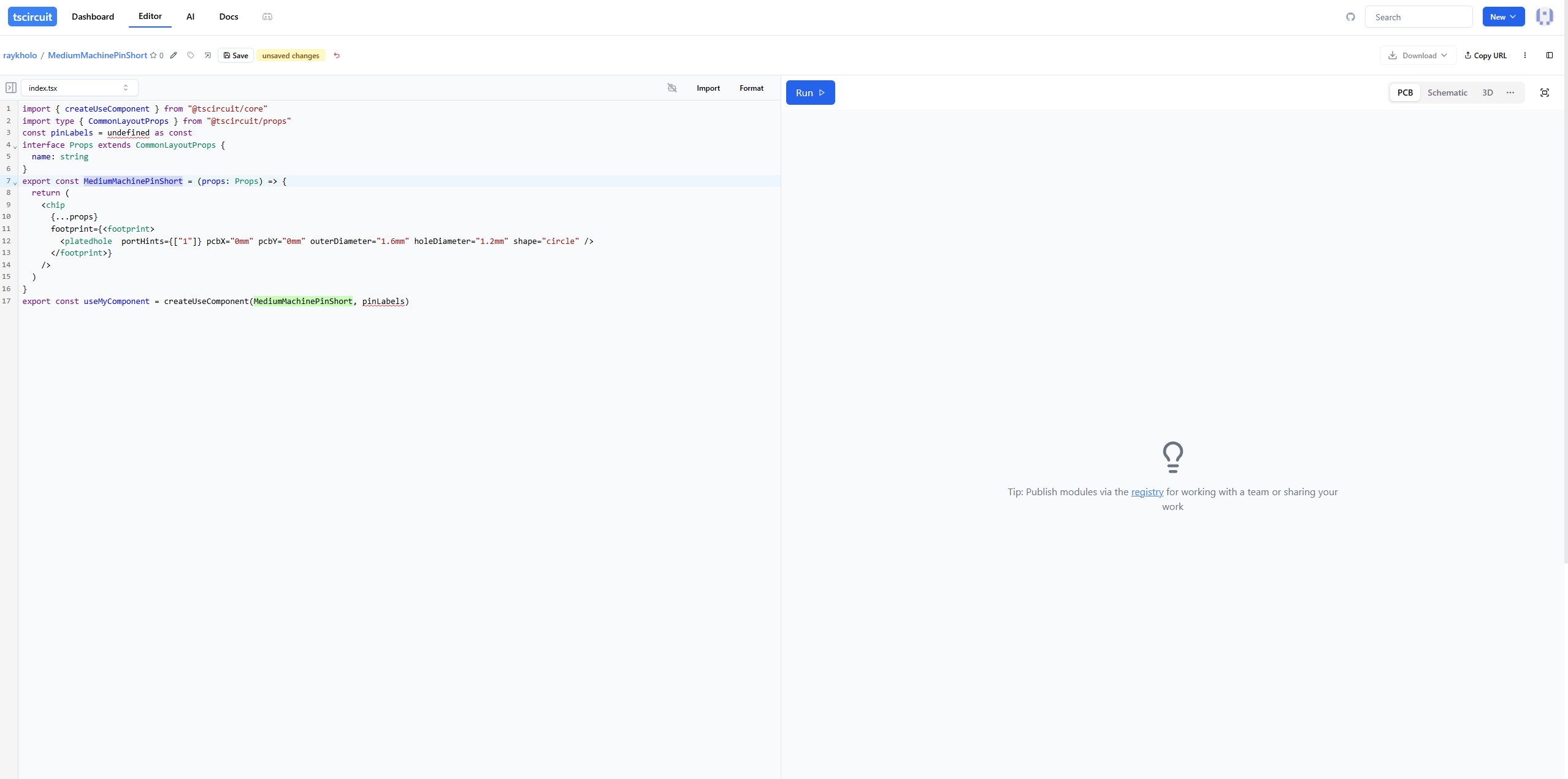This screenshot has width=1568, height=779.
Task: Expand the Download dropdown
Action: pyautogui.click(x=1418, y=55)
